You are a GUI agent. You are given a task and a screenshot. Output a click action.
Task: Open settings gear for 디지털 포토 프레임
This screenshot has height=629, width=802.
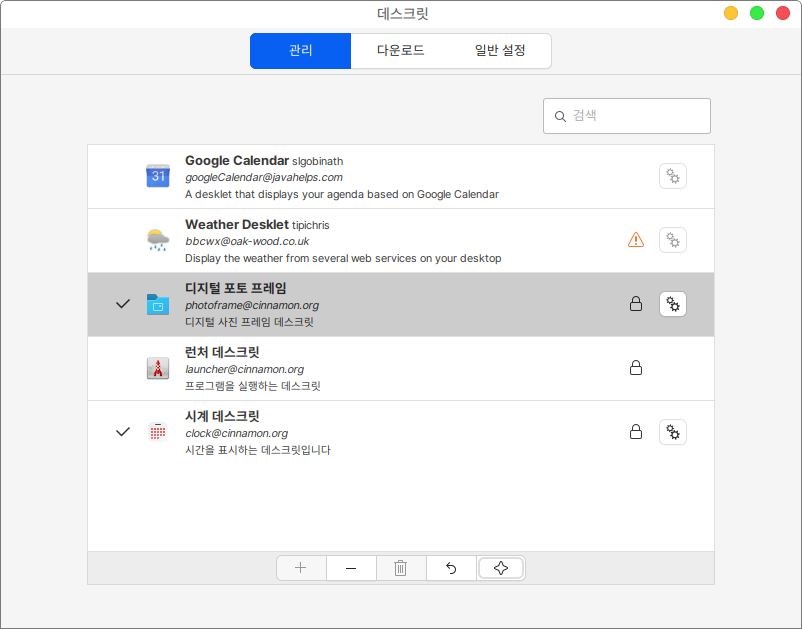coord(673,304)
